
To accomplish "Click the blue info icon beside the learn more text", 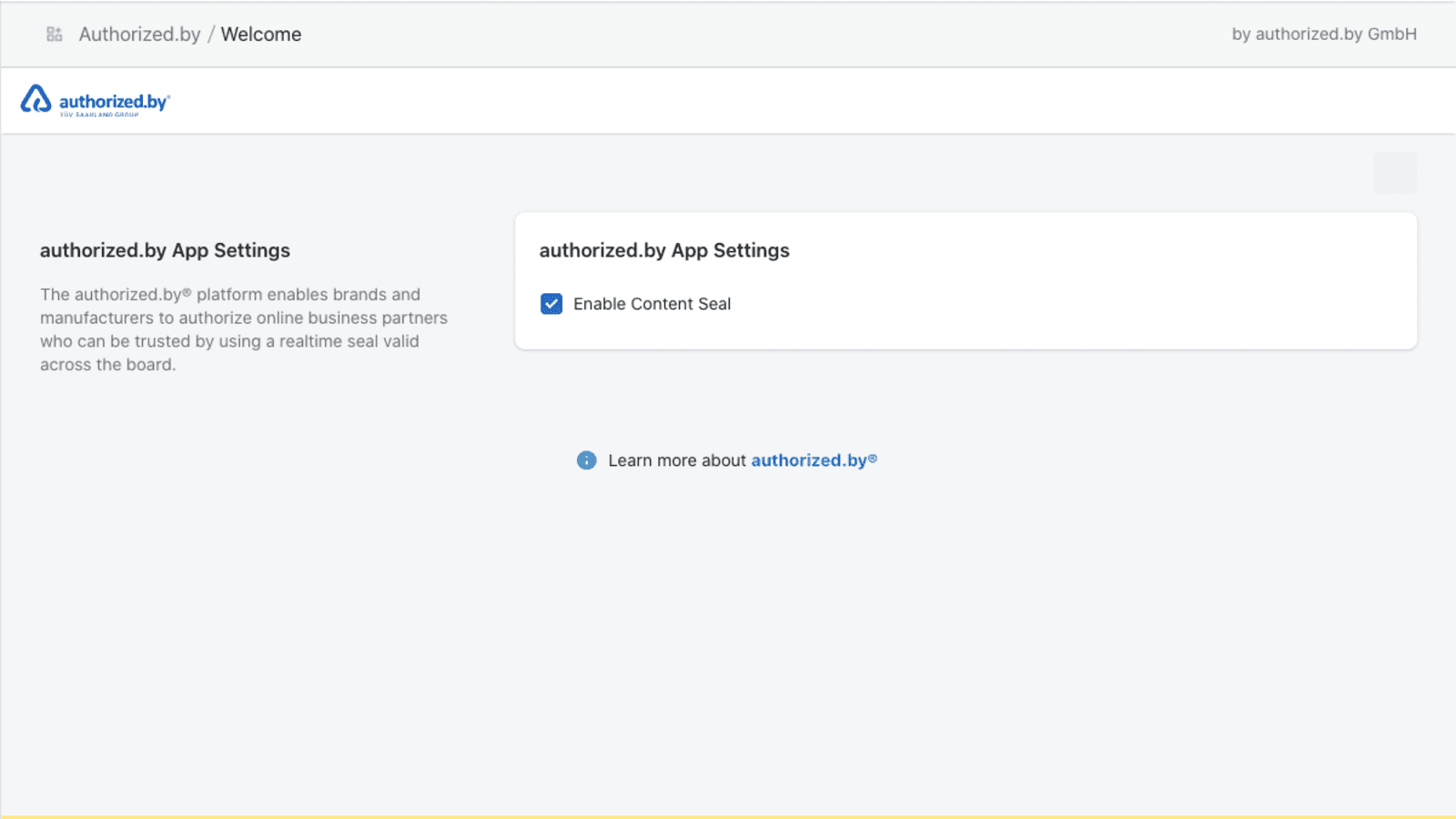I will 586,460.
